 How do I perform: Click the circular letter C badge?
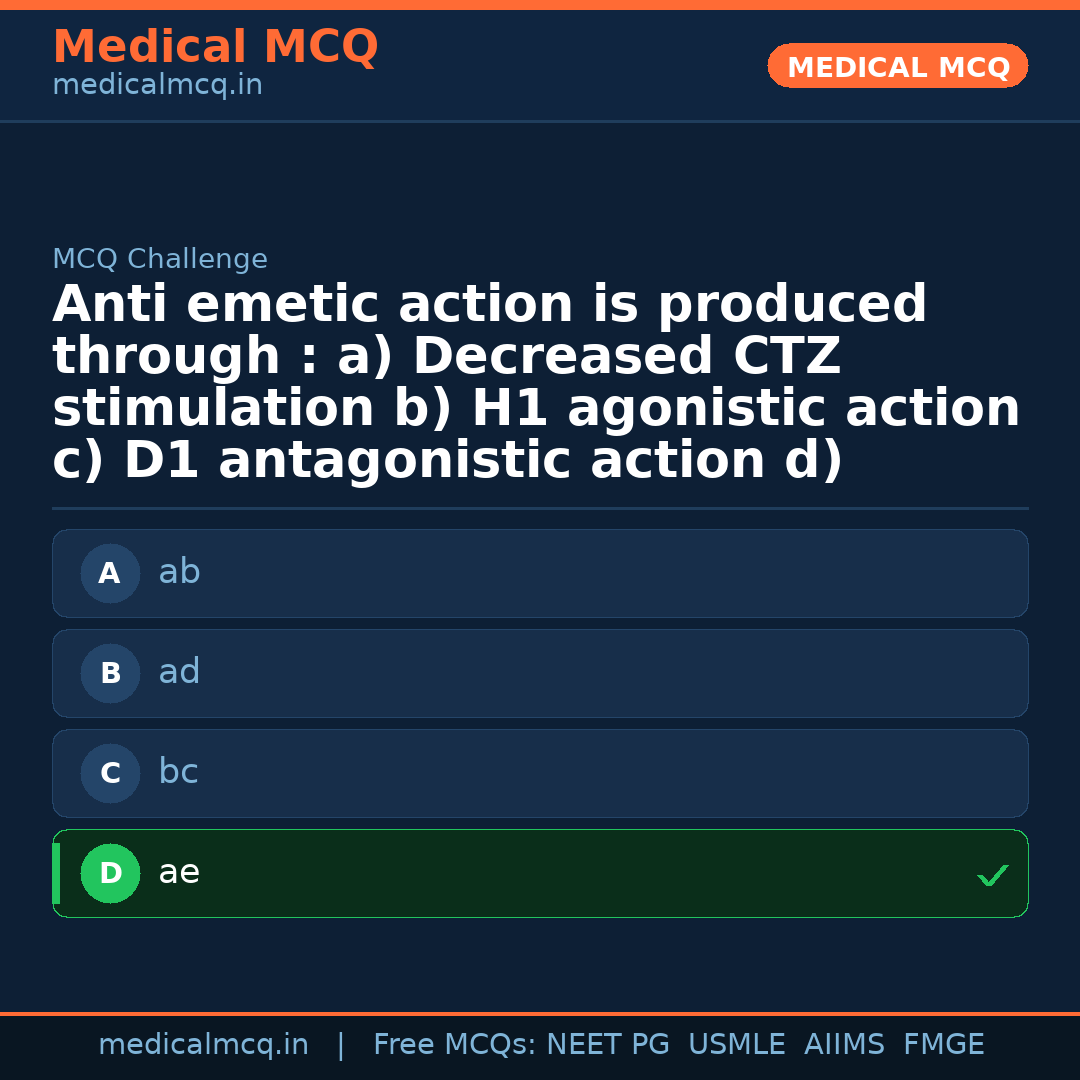click(x=110, y=773)
